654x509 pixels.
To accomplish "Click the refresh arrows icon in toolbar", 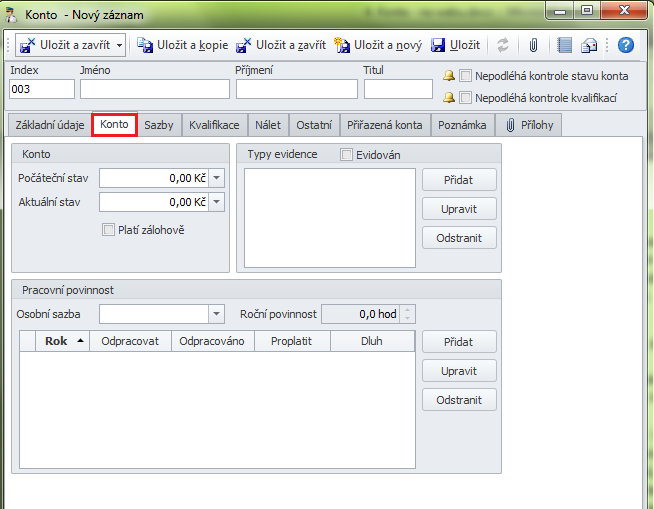I will 503,45.
